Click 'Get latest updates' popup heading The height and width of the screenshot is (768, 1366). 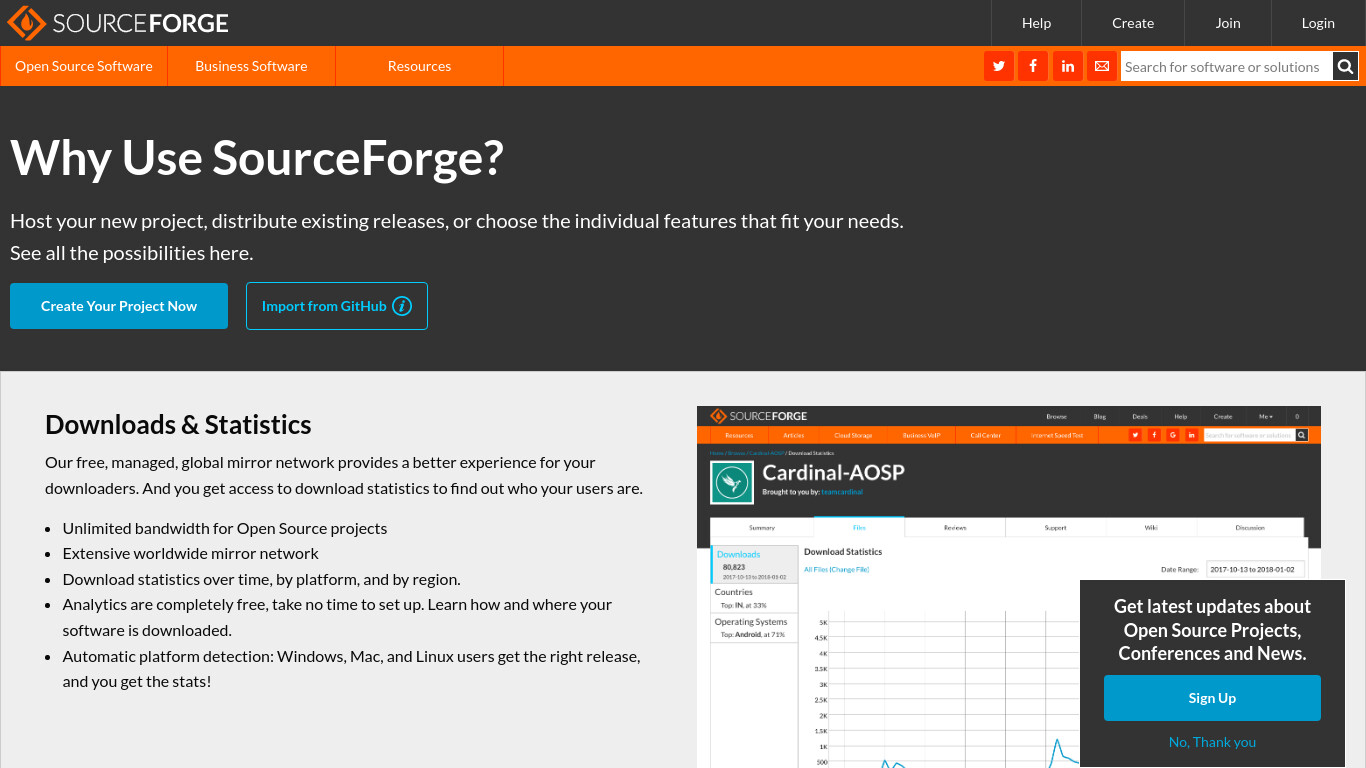(1212, 630)
